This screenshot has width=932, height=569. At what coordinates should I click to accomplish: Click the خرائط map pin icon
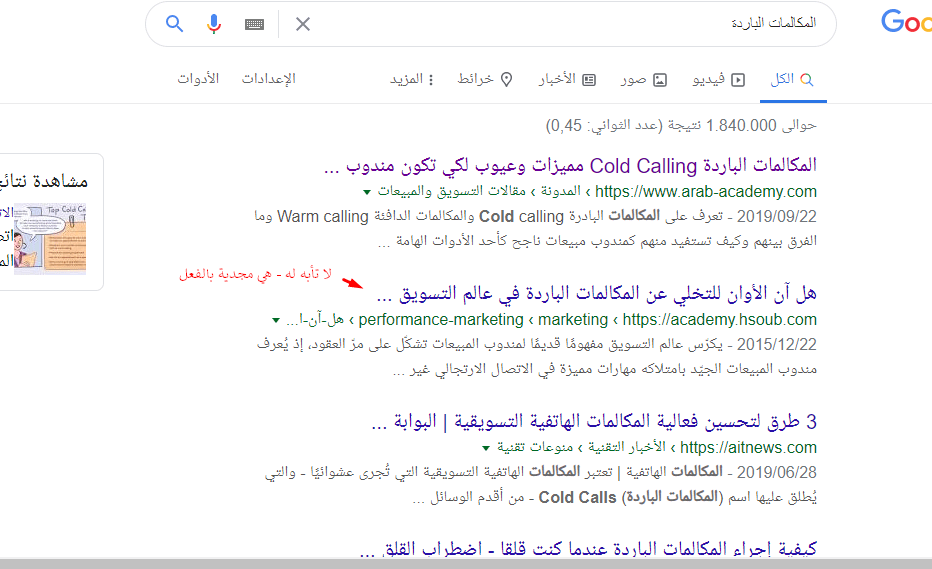[506, 80]
